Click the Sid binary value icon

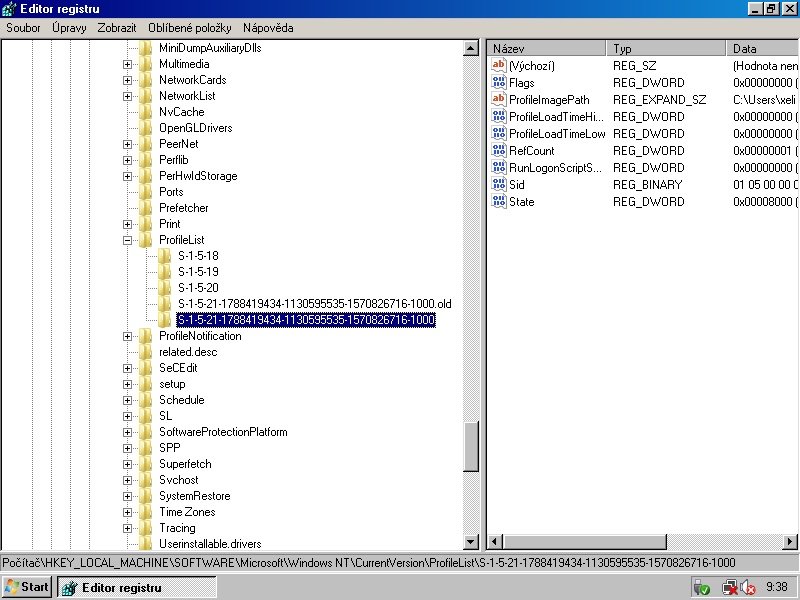[x=499, y=185]
